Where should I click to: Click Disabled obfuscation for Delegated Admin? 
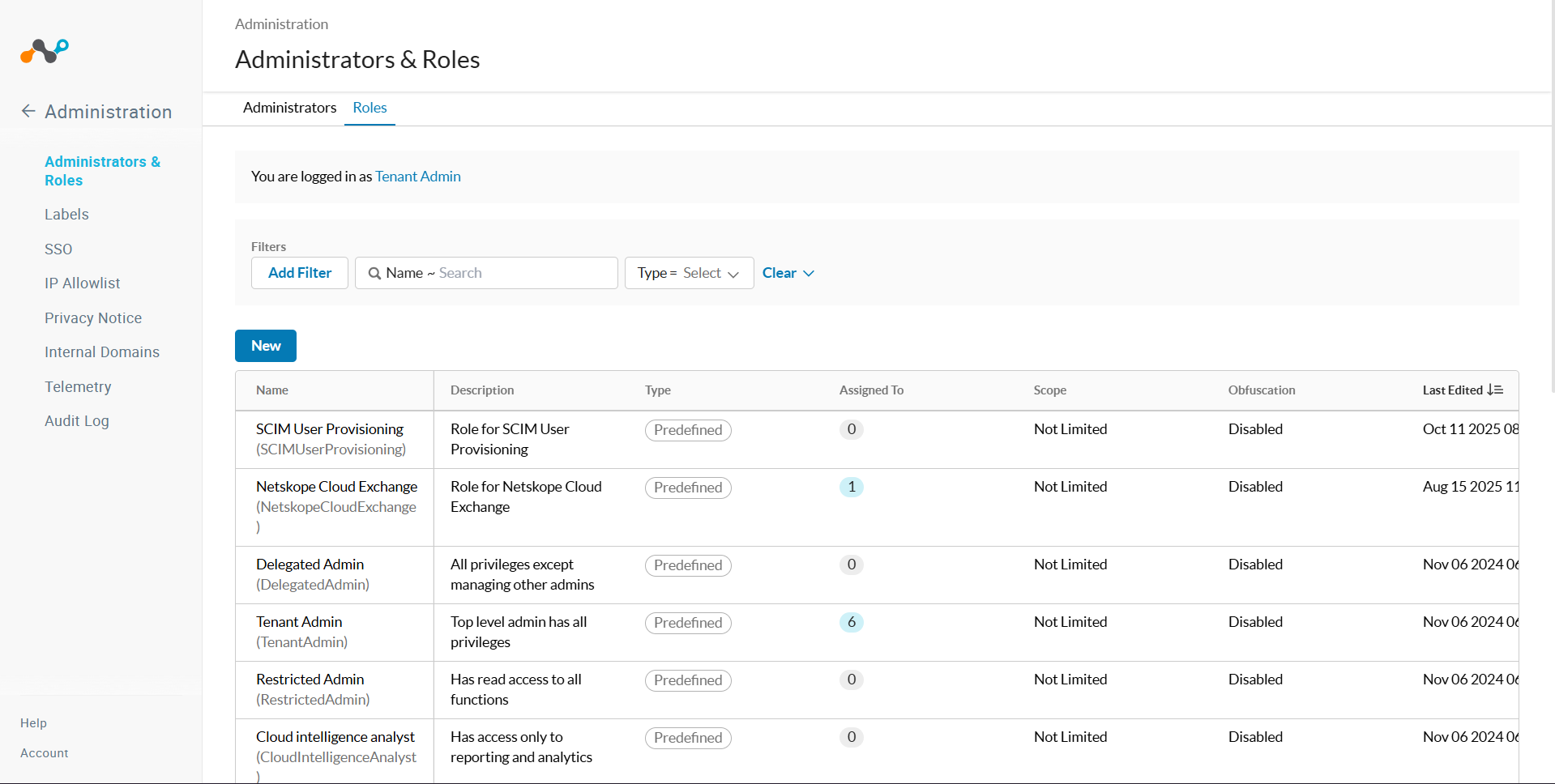(1255, 564)
